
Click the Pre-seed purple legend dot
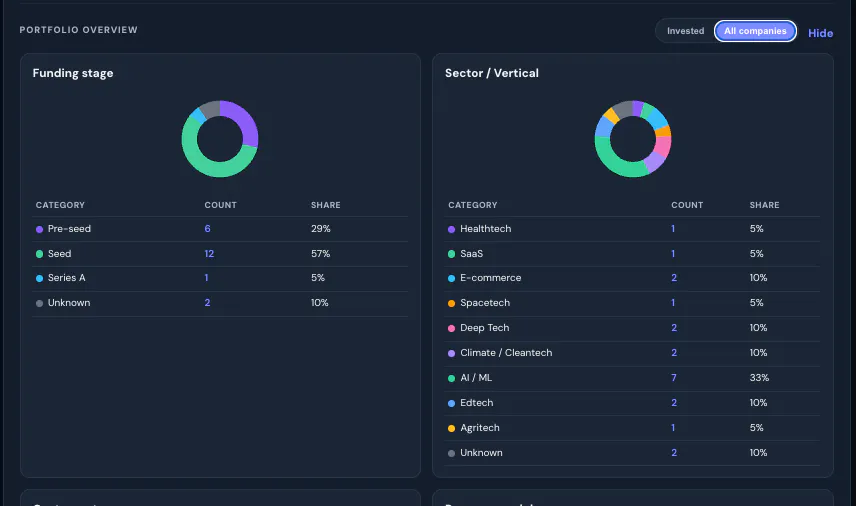pyautogui.click(x=39, y=229)
